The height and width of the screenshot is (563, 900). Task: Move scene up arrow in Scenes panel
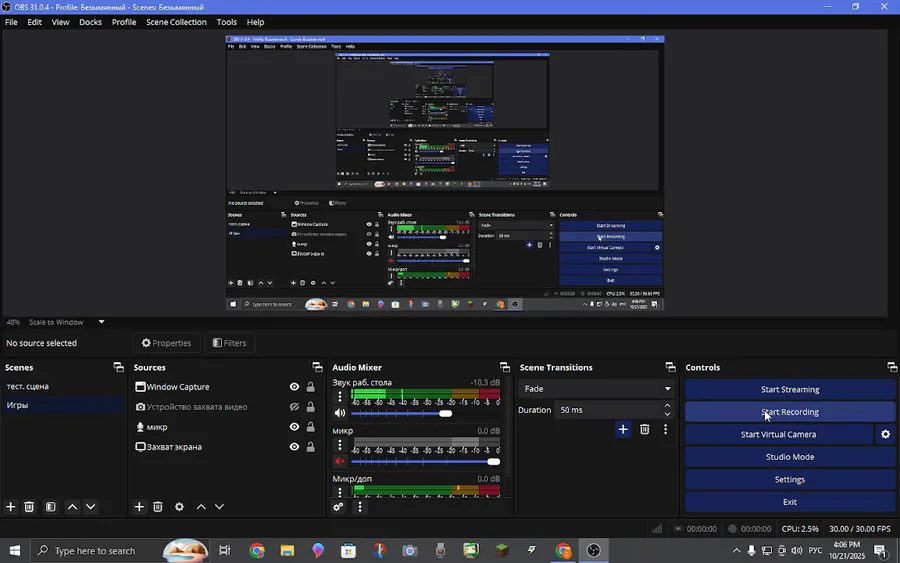pos(72,507)
